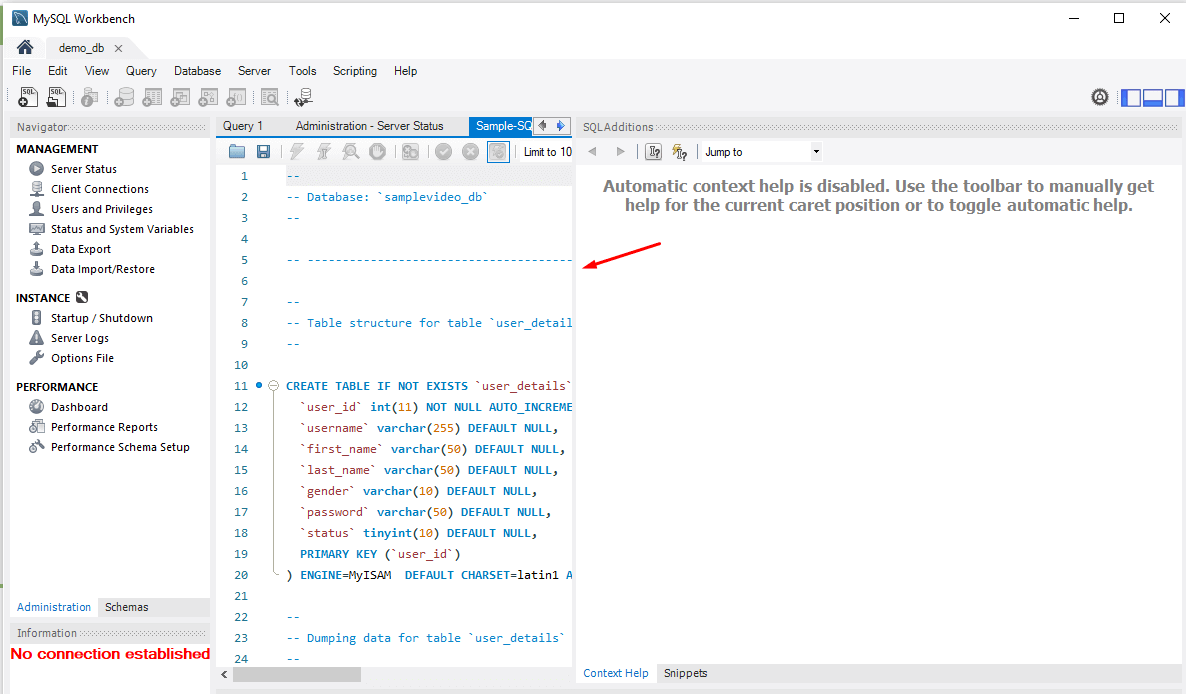Viewport: 1186px width, 694px height.
Task: Switch to the Schemas tab
Action: point(126,607)
